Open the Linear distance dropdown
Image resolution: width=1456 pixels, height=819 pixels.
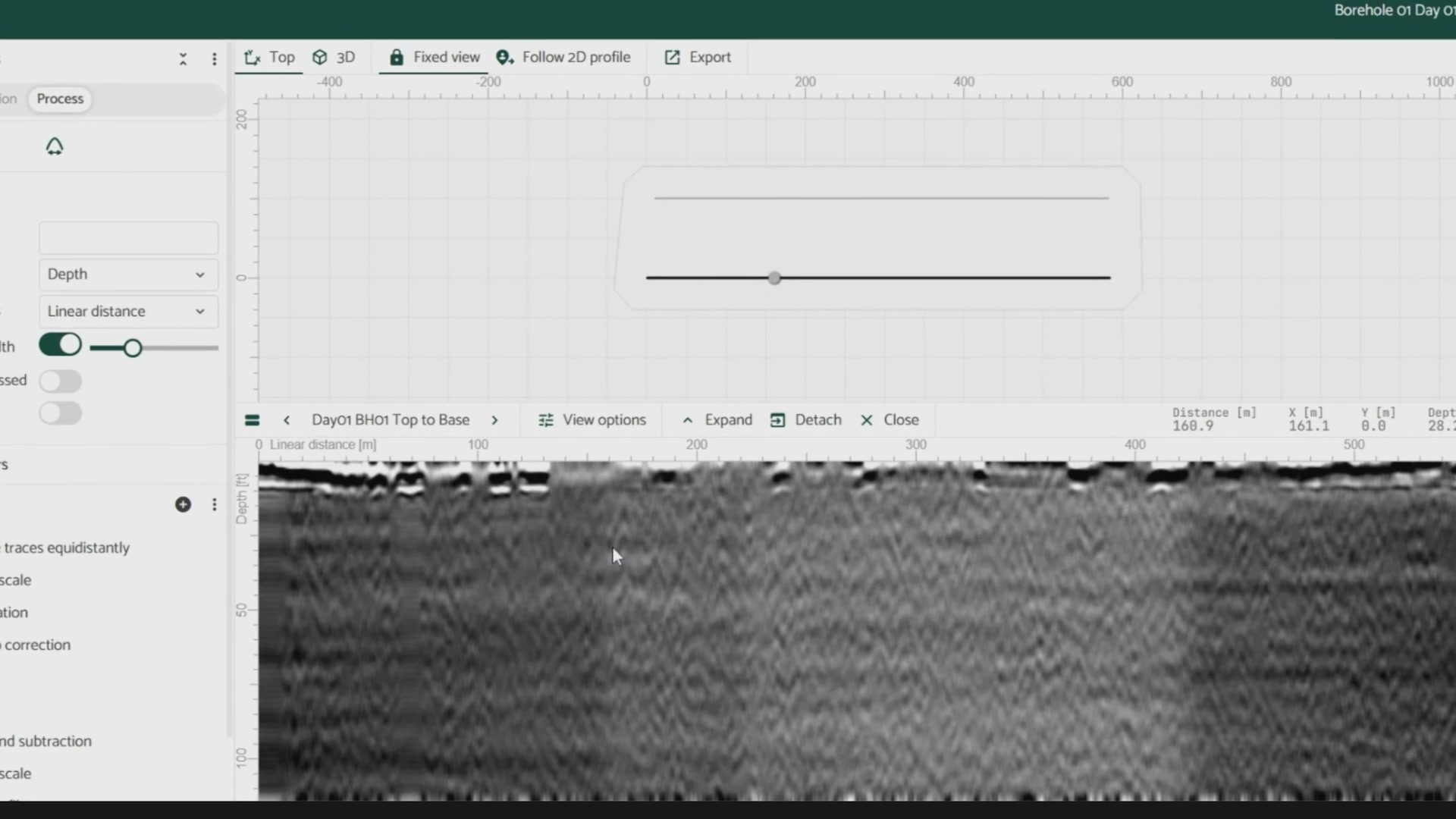[129, 312]
